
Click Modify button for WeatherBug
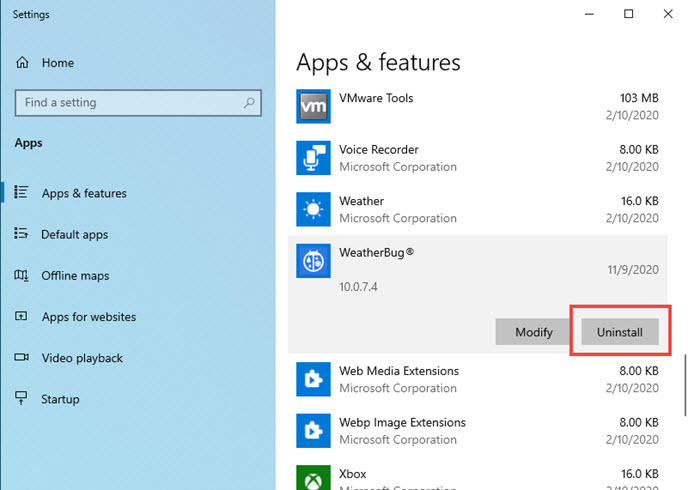point(534,332)
